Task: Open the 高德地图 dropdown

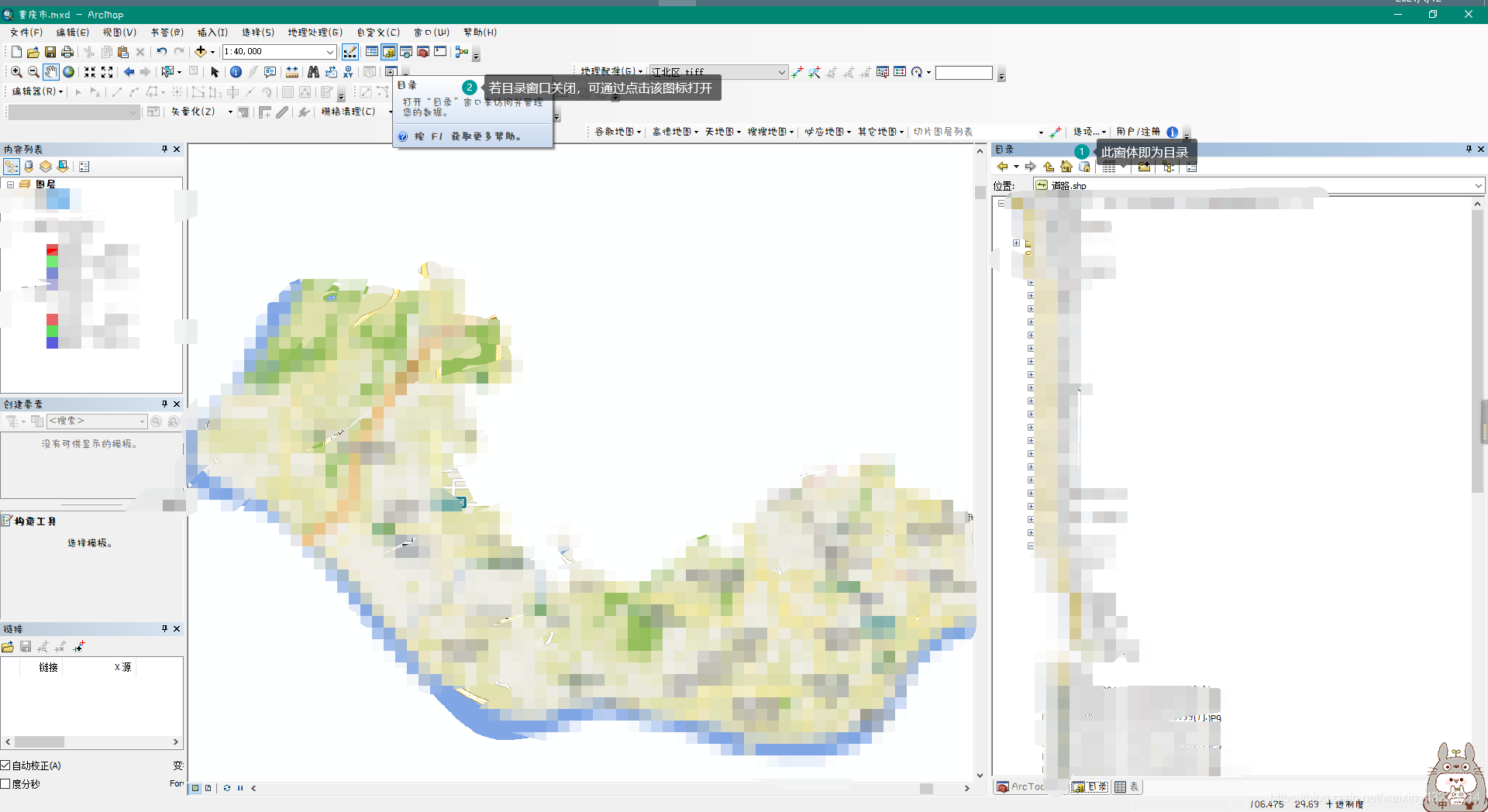Action: 675,132
